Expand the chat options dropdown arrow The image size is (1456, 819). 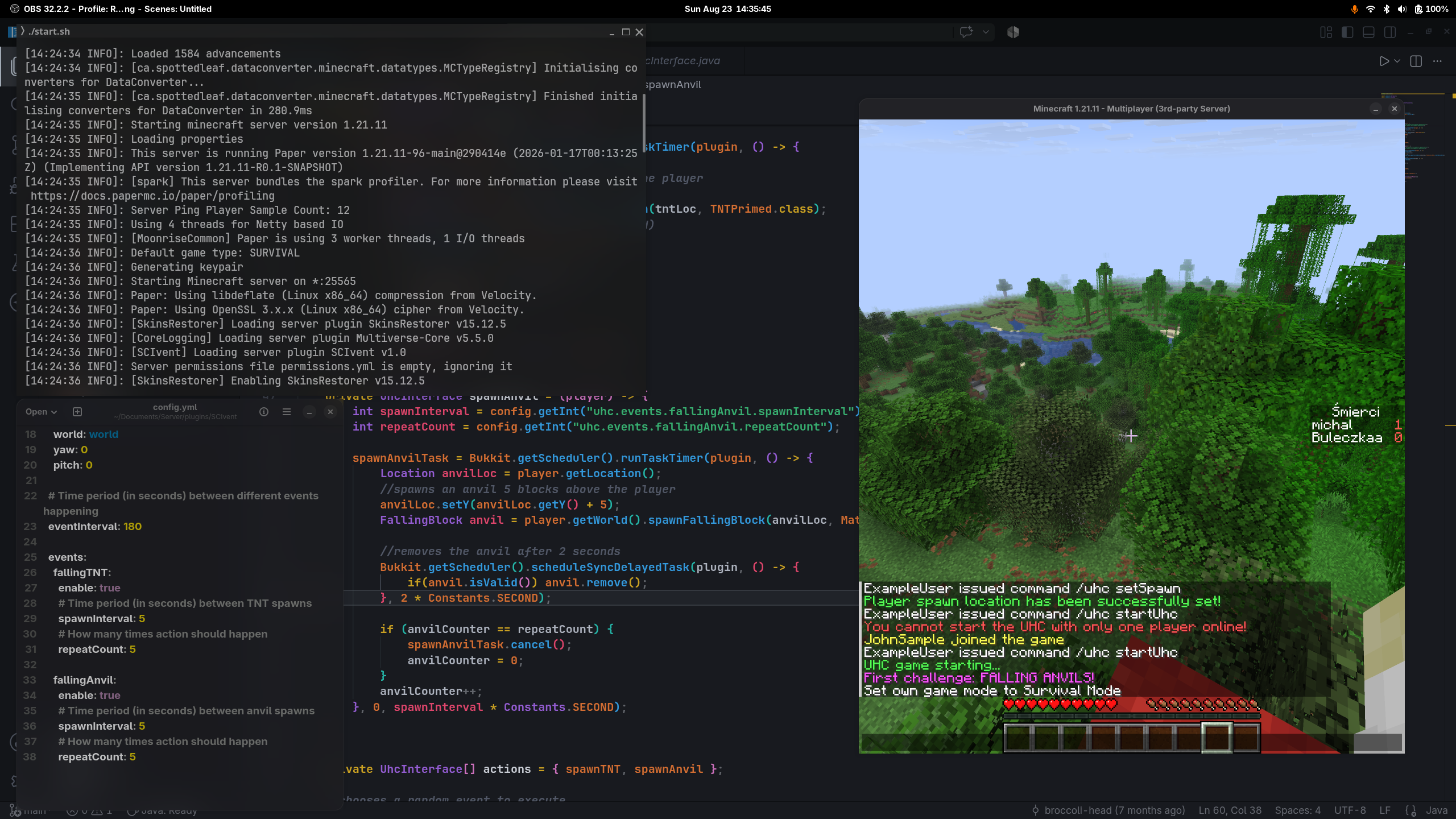[986, 32]
